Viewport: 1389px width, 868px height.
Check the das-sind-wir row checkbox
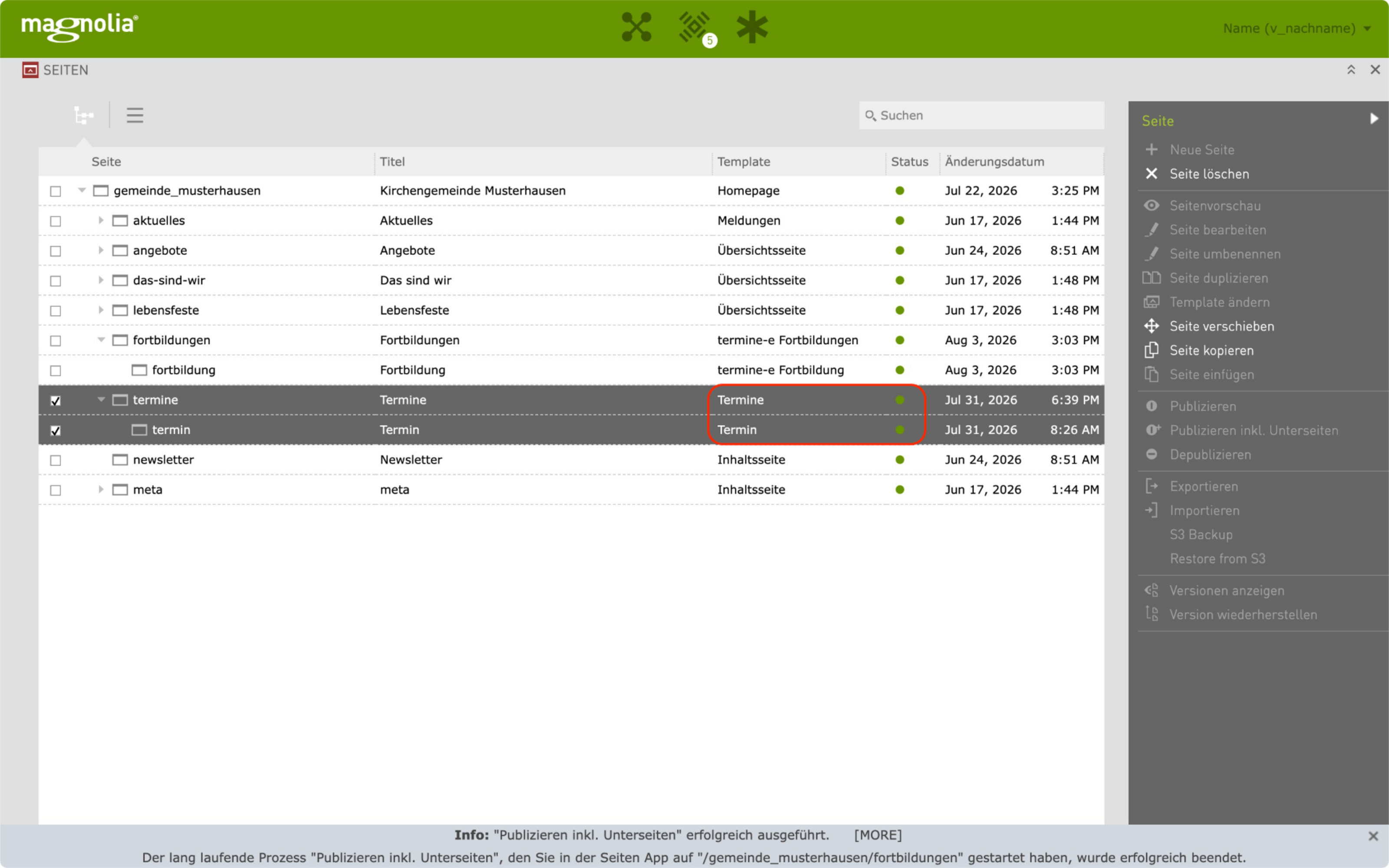coord(56,281)
